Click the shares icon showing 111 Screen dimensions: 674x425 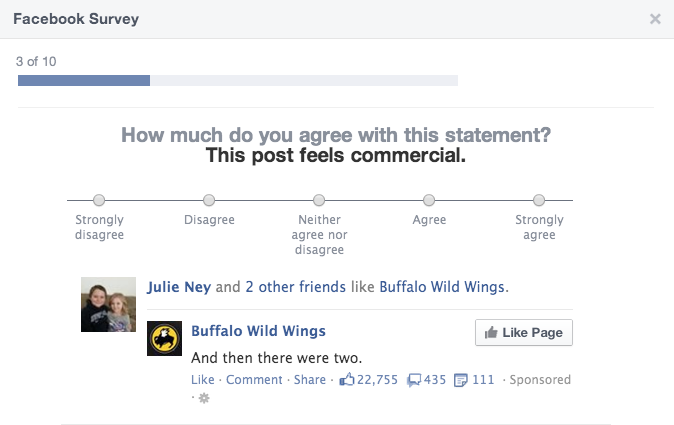pos(461,380)
